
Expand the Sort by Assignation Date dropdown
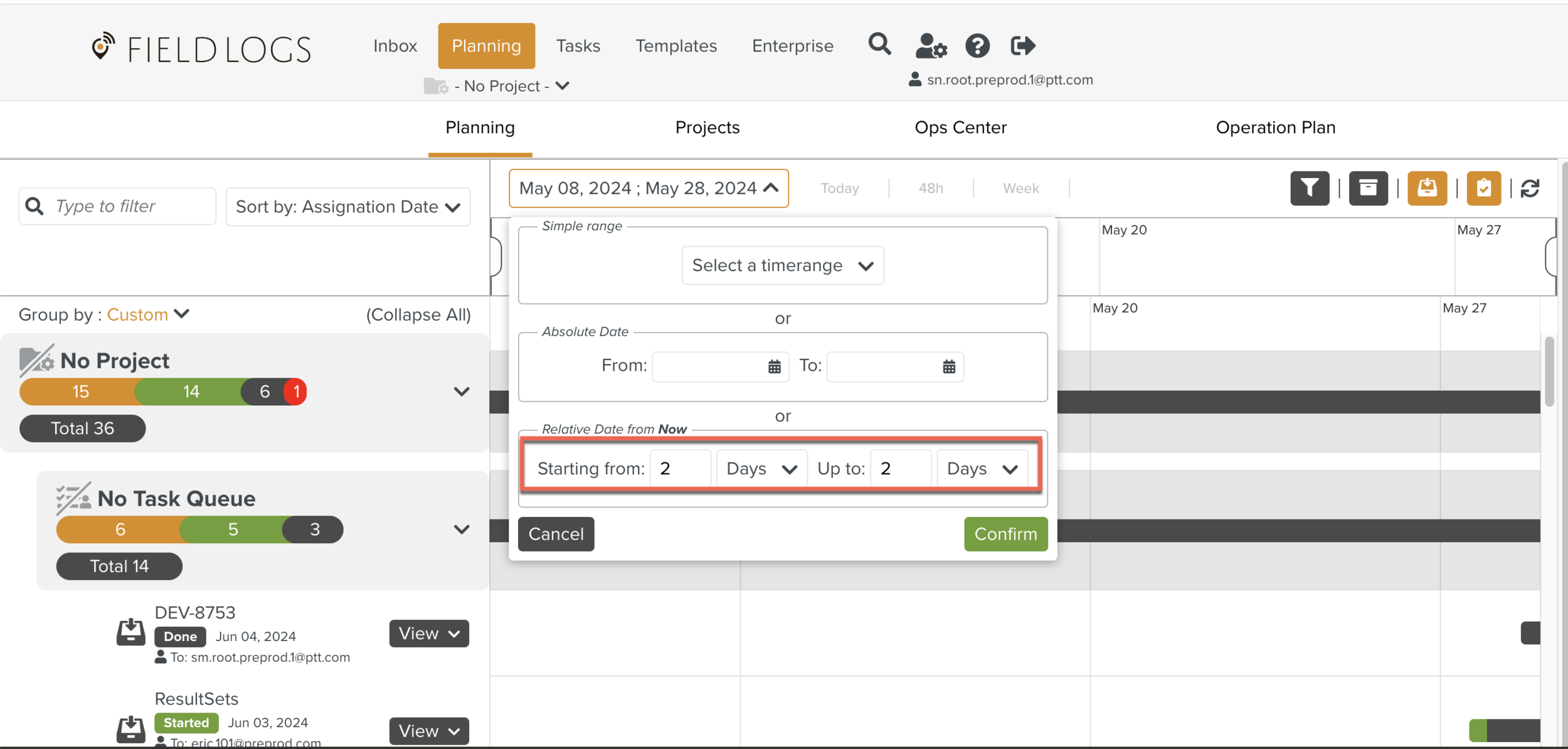click(348, 206)
